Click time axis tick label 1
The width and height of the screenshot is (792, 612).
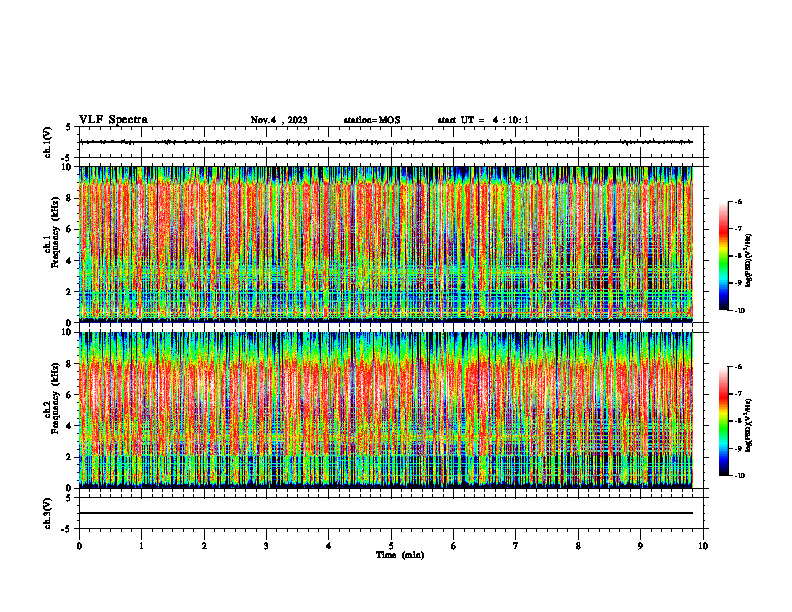(x=141, y=546)
